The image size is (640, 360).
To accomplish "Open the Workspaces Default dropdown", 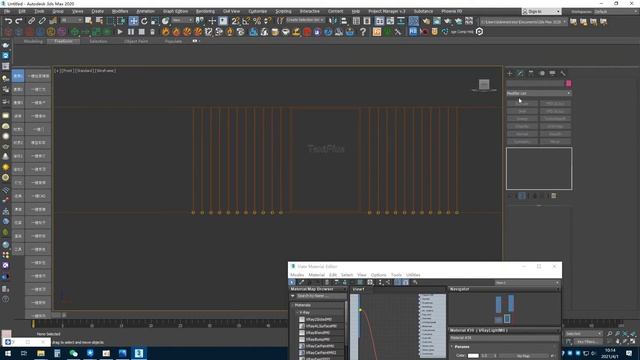I will [x=616, y=11].
